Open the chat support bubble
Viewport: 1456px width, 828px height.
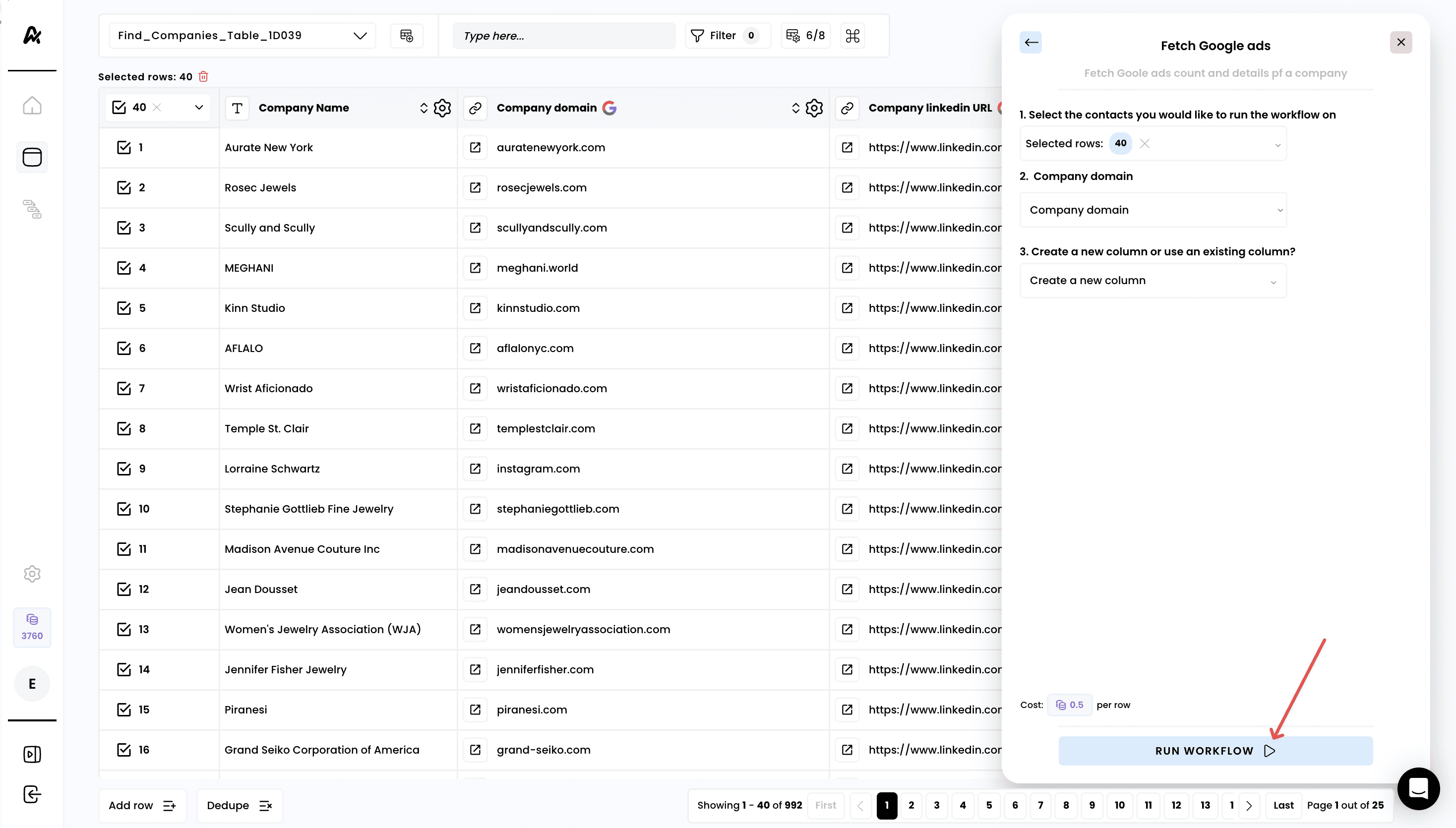(x=1418, y=788)
